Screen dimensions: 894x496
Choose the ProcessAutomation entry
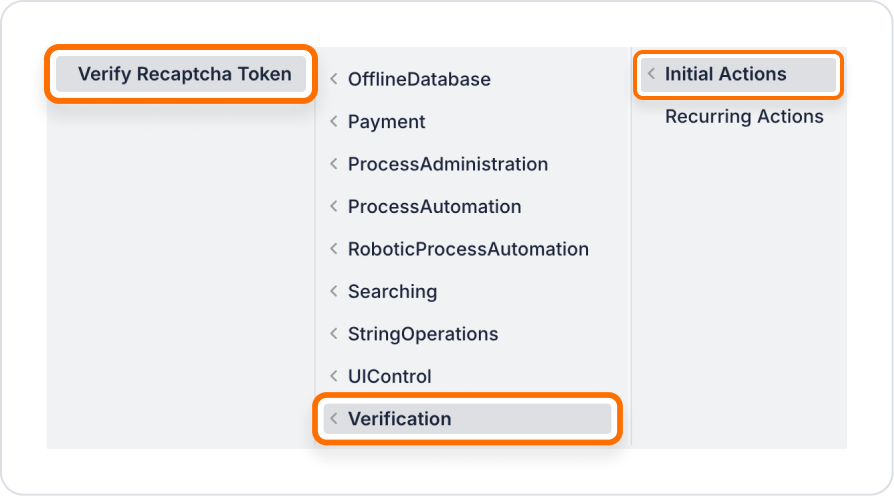(434, 206)
